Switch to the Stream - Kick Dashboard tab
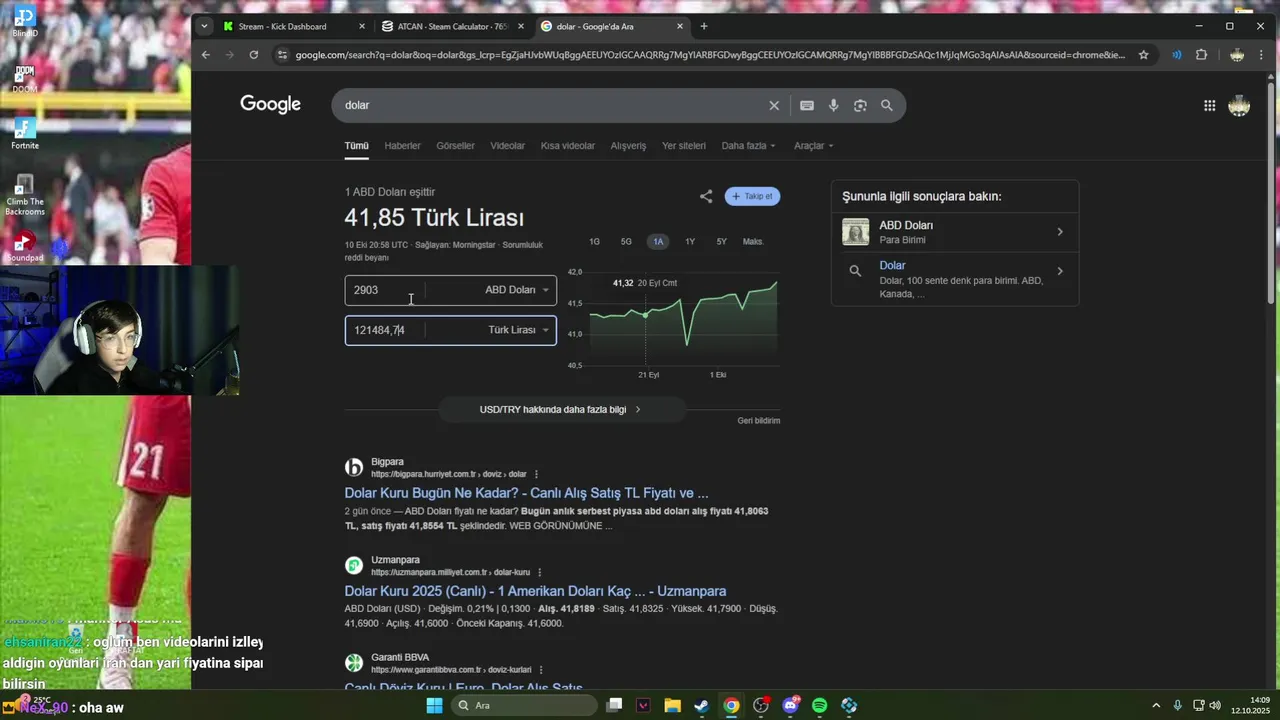Viewport: 1280px width, 720px height. click(x=283, y=26)
